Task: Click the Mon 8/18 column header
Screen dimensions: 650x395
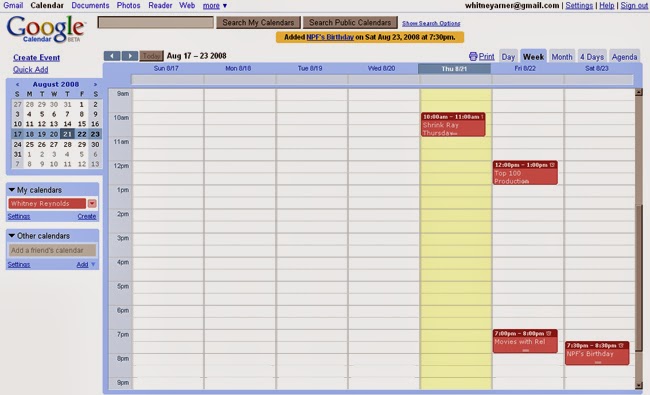Action: point(238,68)
